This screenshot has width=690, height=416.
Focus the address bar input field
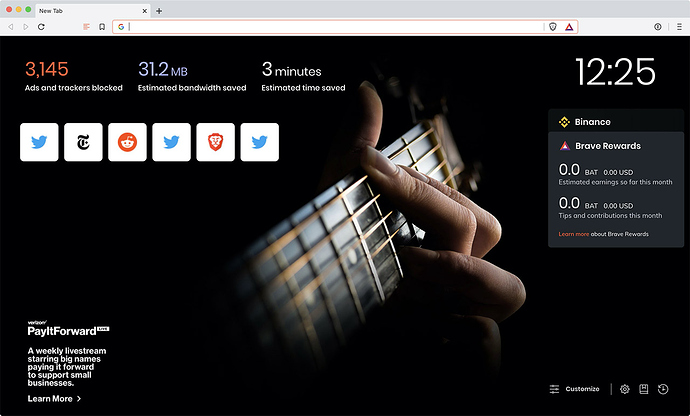pyautogui.click(x=336, y=27)
